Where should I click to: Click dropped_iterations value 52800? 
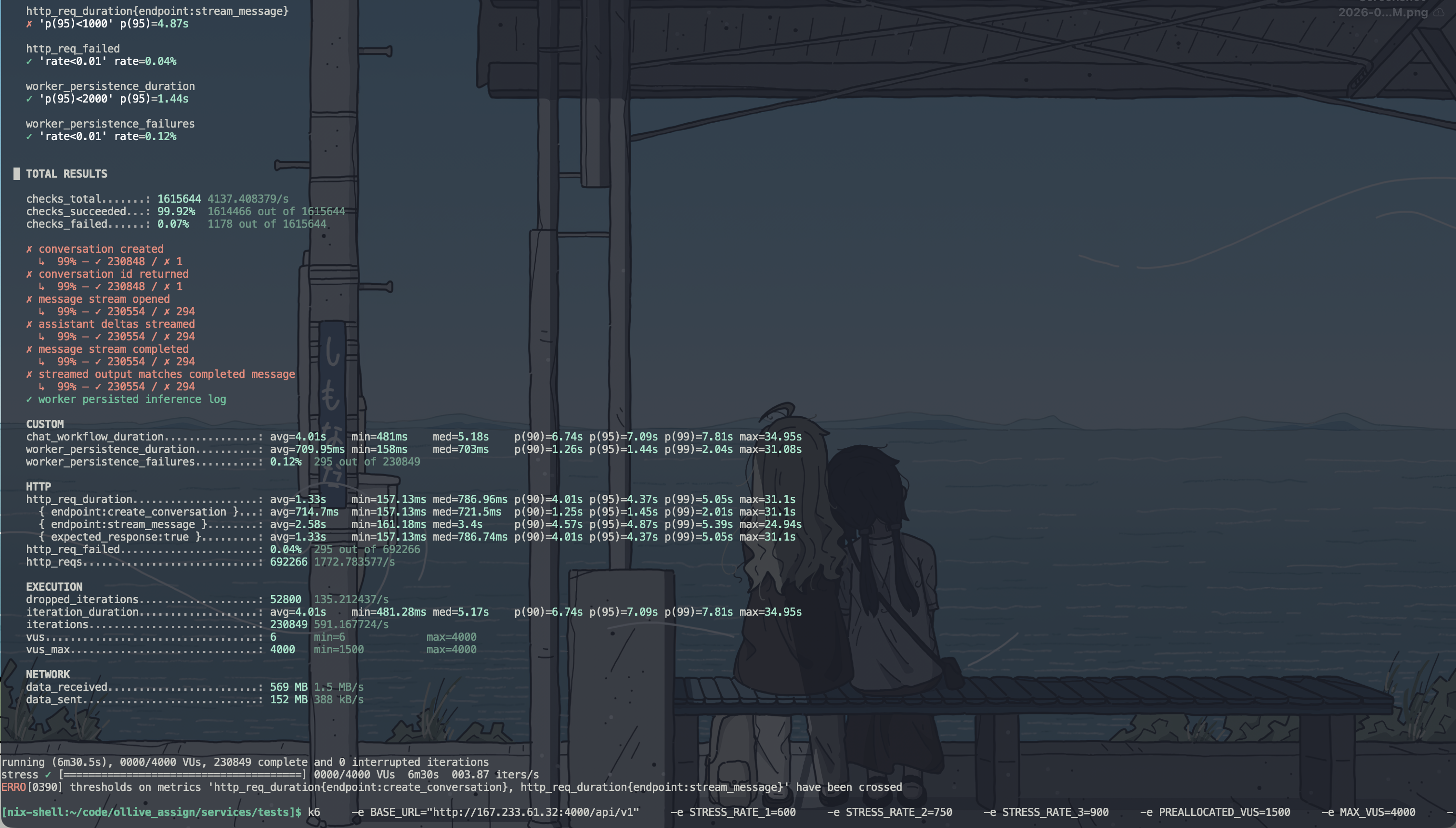point(286,599)
